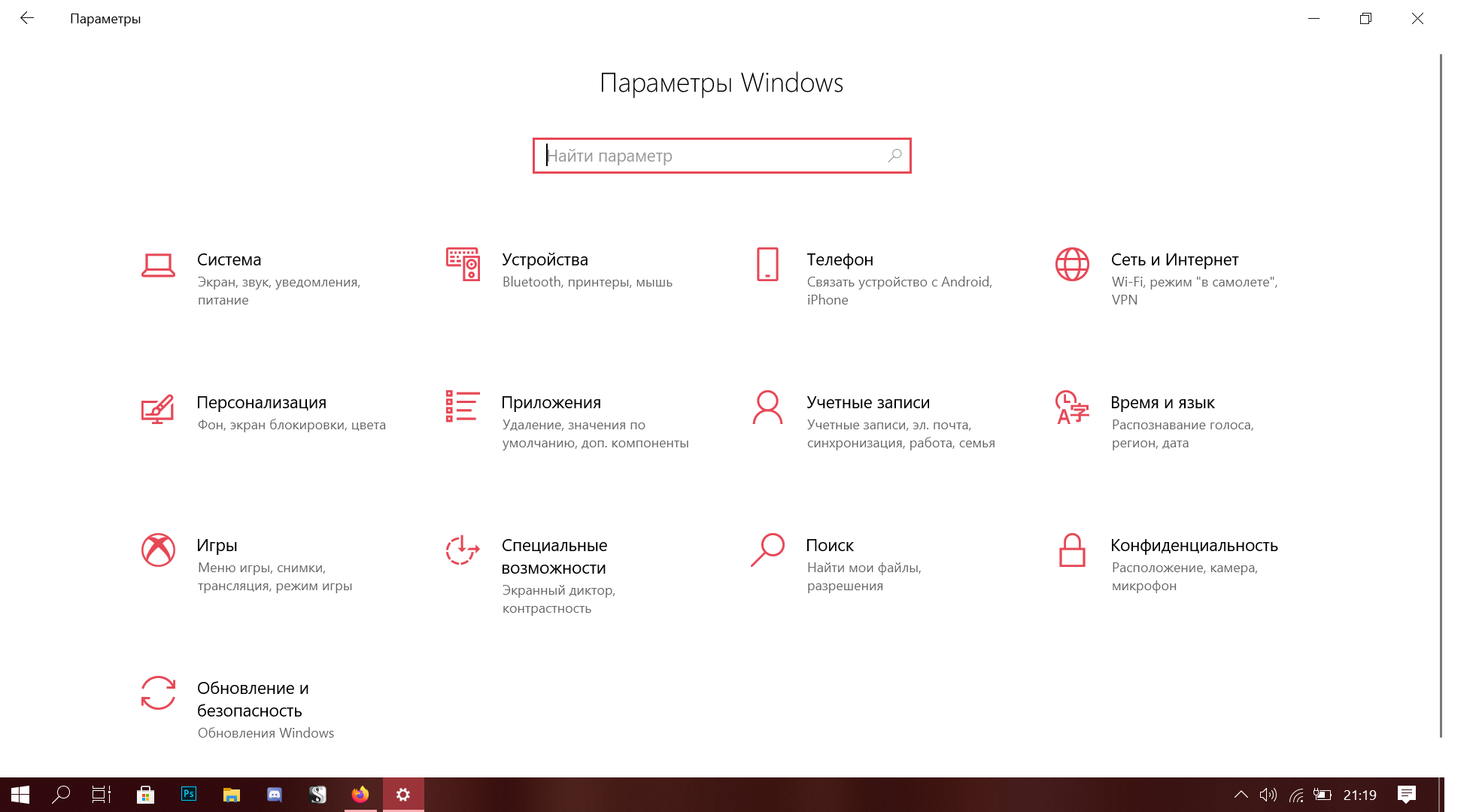This screenshot has width=1479, height=812.
Task: Open the Обновление и безопасность arrows icon
Action: point(158,692)
